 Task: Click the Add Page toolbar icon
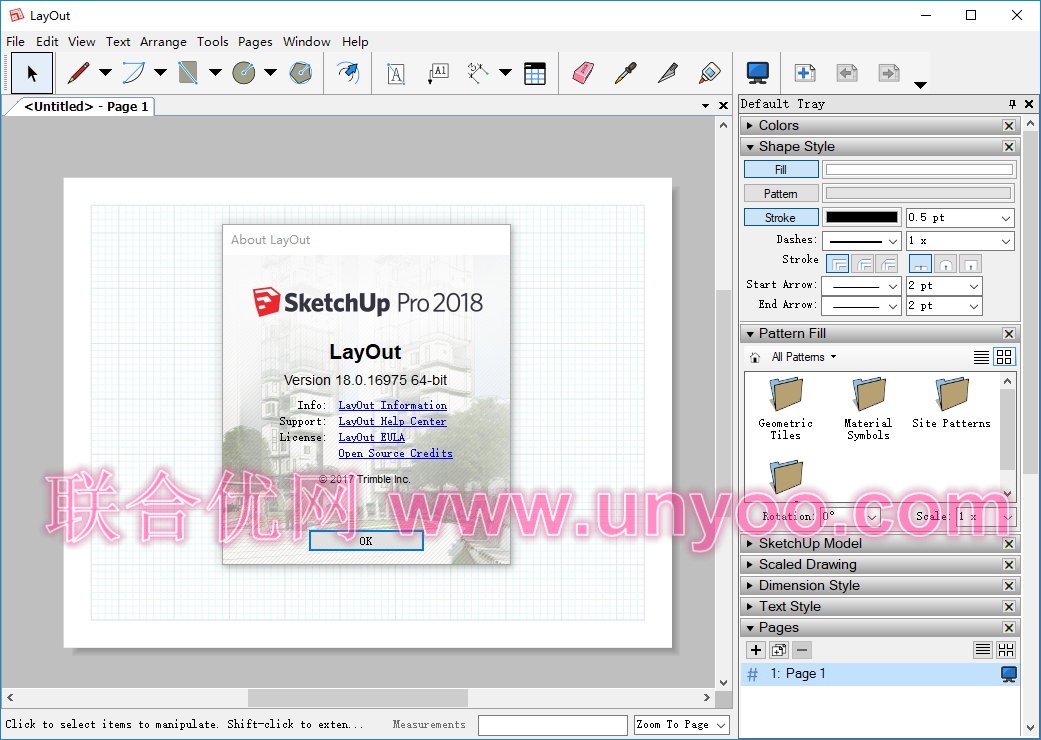click(x=804, y=73)
